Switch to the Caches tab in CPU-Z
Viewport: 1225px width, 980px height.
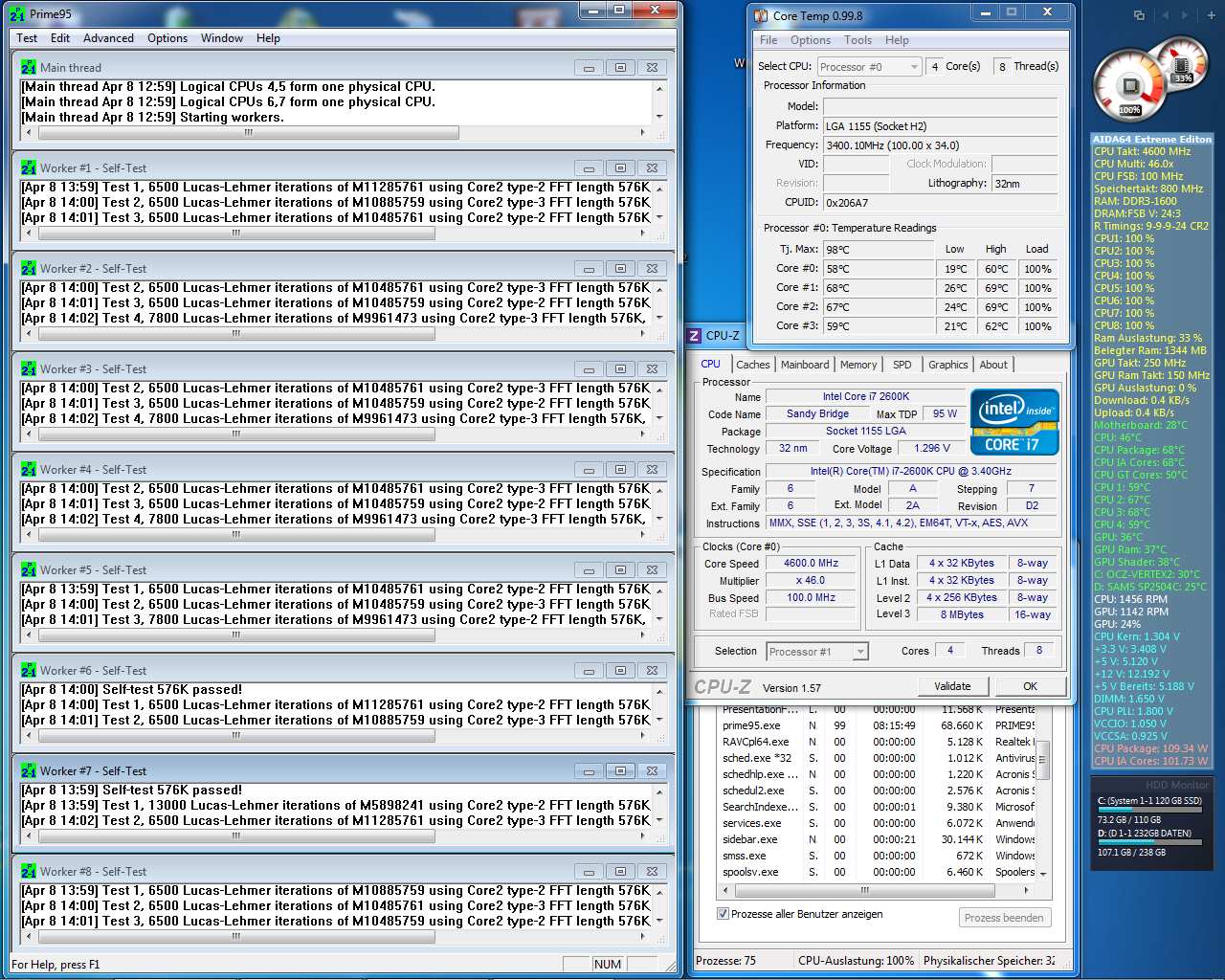[x=753, y=365]
